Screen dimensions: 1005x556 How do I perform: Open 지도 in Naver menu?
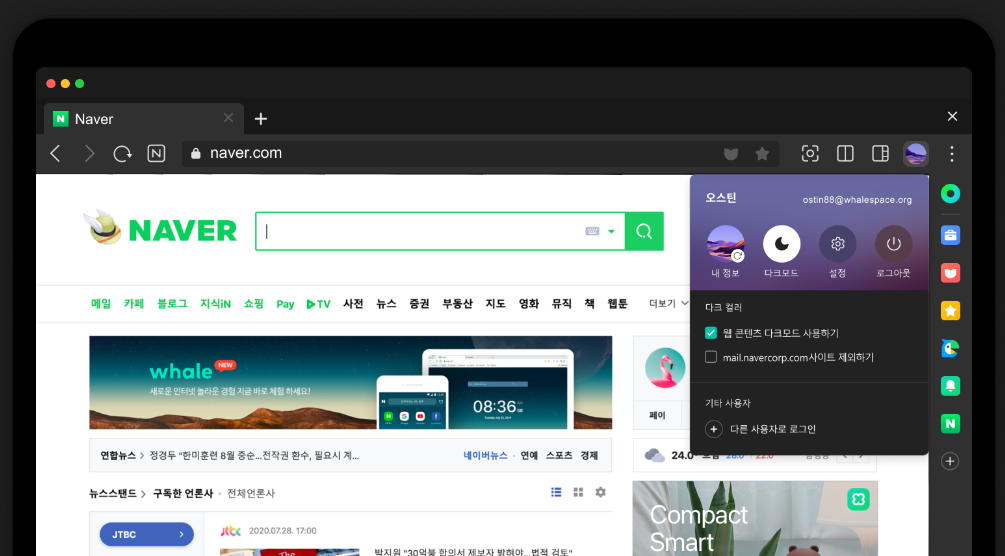[495, 303]
